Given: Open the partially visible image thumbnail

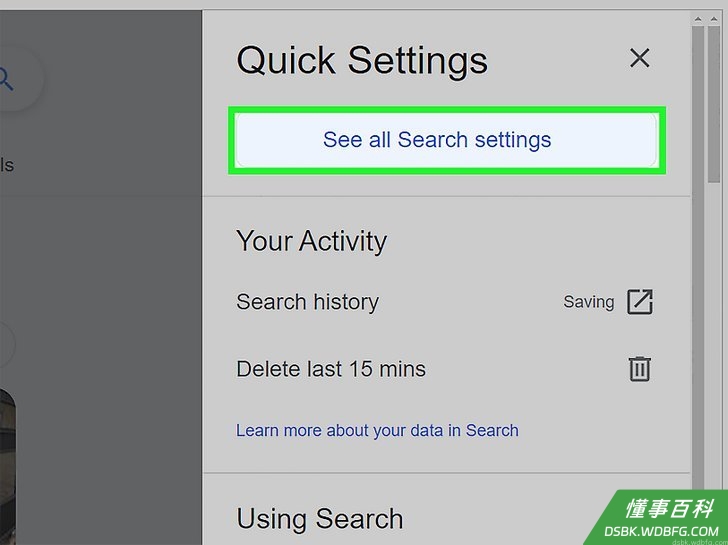Looking at the screenshot, I should pyautogui.click(x=7, y=467).
